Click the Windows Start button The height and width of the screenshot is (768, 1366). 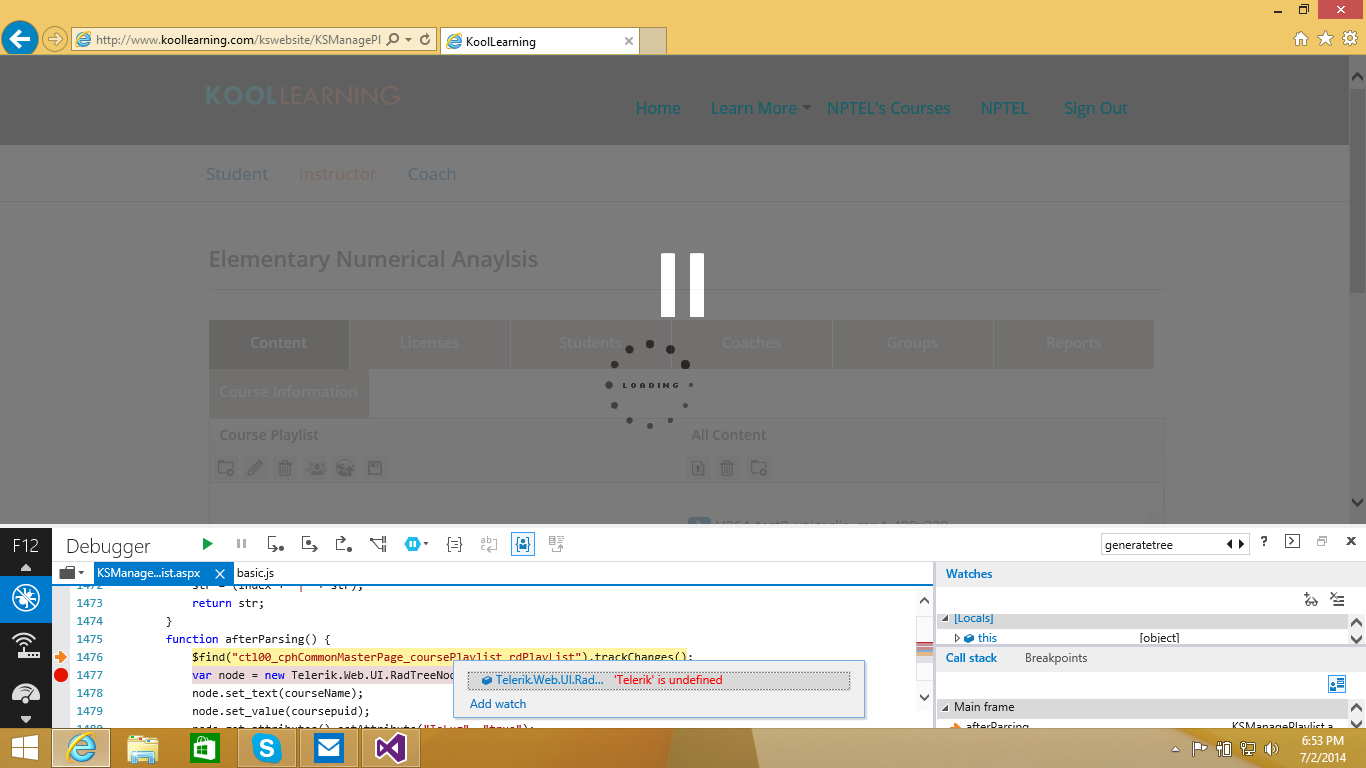coord(24,748)
